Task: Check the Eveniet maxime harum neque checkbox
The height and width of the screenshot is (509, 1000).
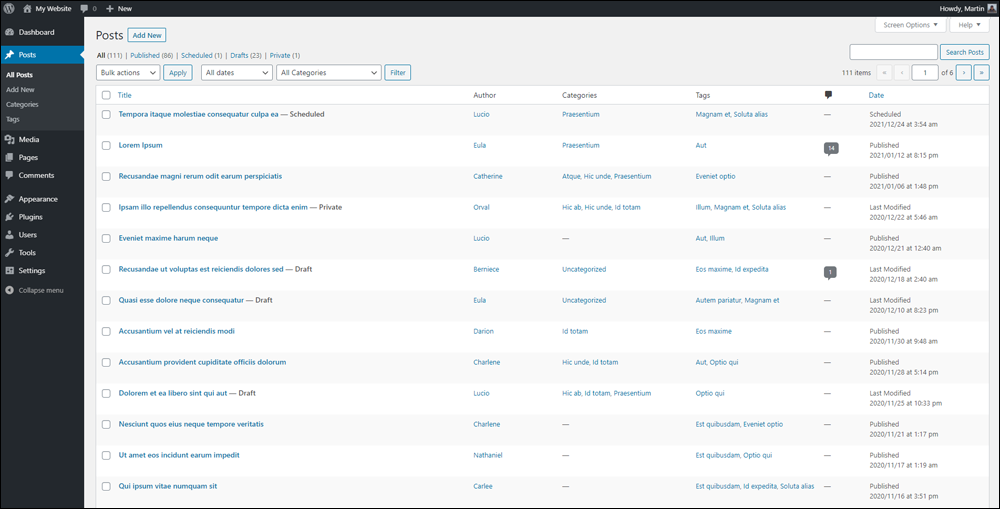Action: pos(106,238)
